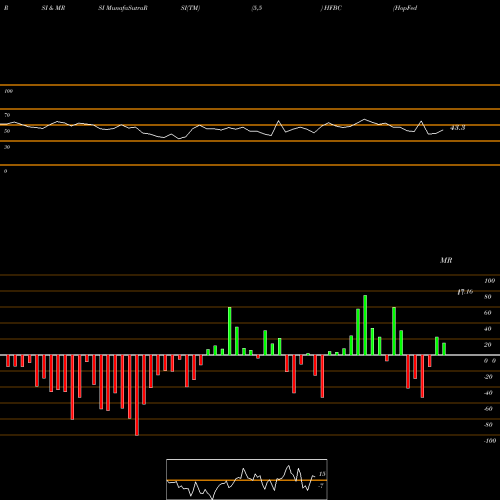
Task: Click the 'SI & MR' header label
Action: pyautogui.click(x=53, y=8)
